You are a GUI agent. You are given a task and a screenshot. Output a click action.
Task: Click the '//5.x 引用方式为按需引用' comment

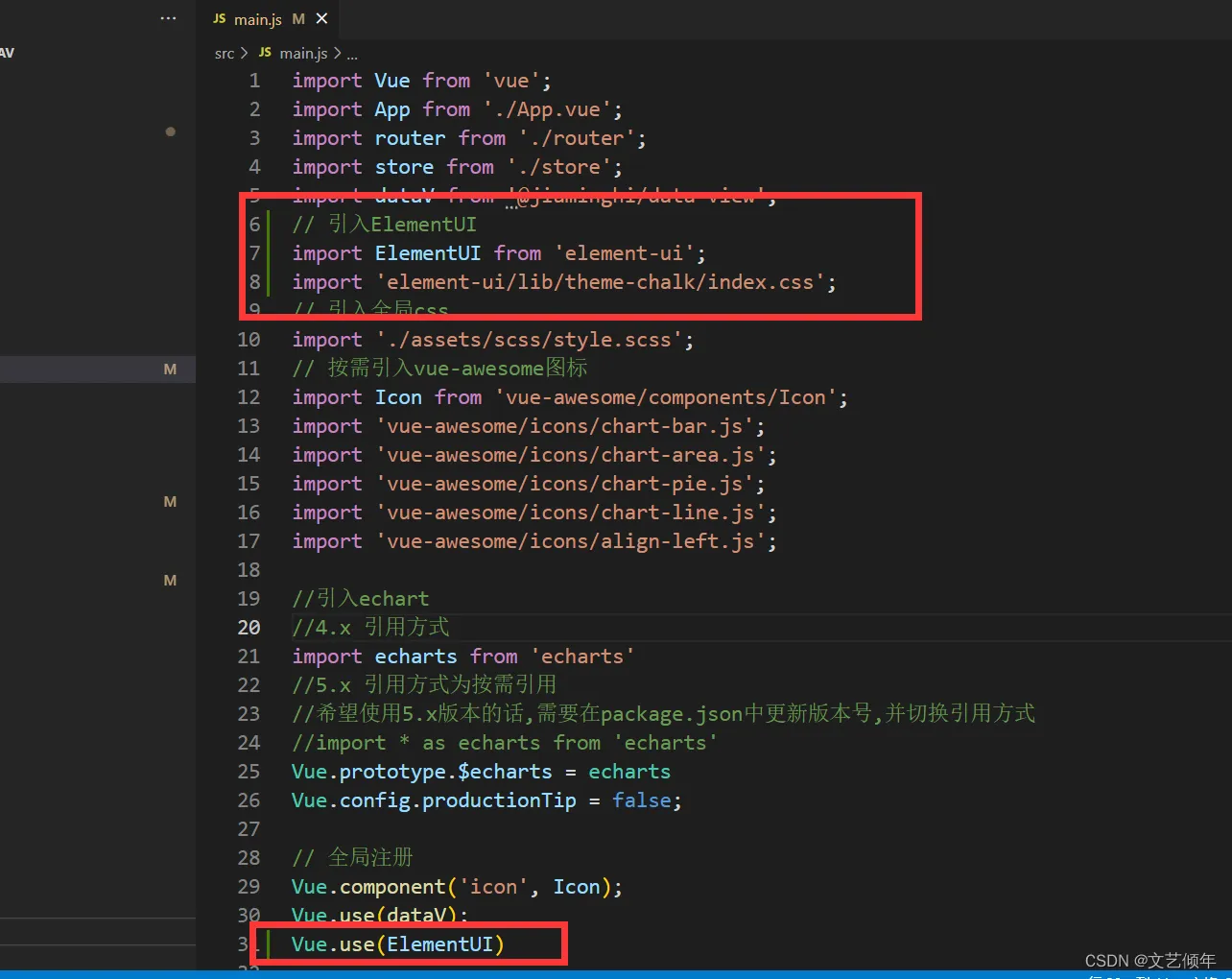click(424, 685)
